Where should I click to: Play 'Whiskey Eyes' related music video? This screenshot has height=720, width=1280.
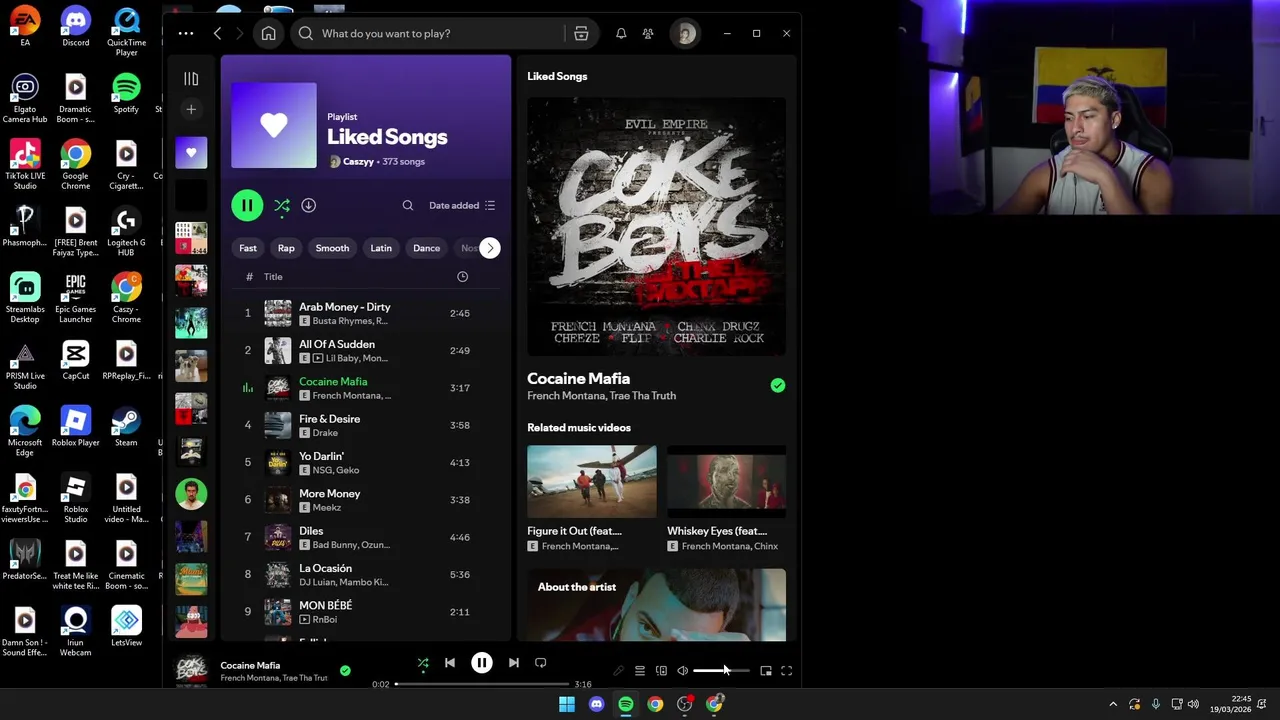(726, 482)
